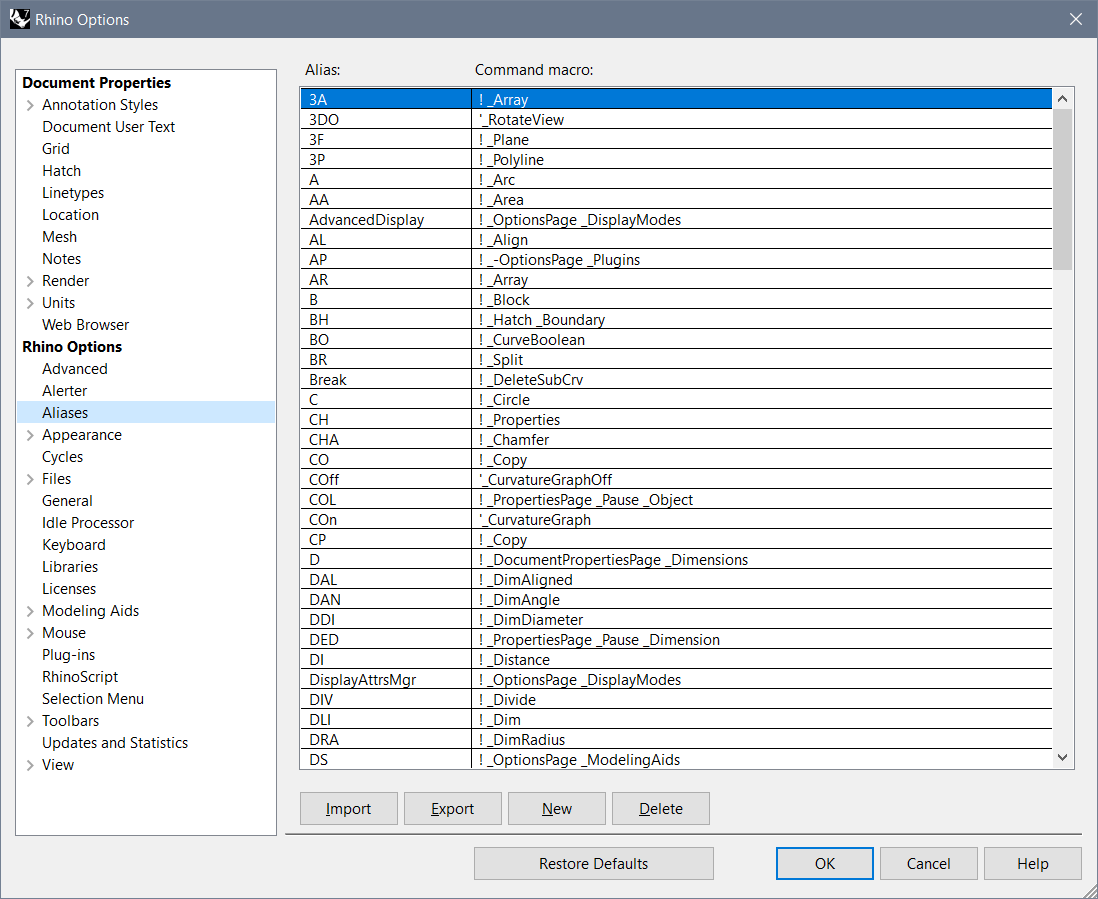Select the DisplayAttrsMgr alias
Screen dimensions: 1098x899
pyautogui.click(x=386, y=679)
